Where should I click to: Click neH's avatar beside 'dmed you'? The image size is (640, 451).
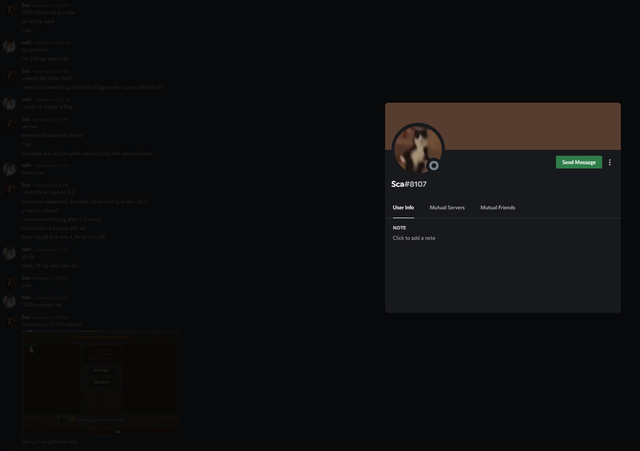9,169
